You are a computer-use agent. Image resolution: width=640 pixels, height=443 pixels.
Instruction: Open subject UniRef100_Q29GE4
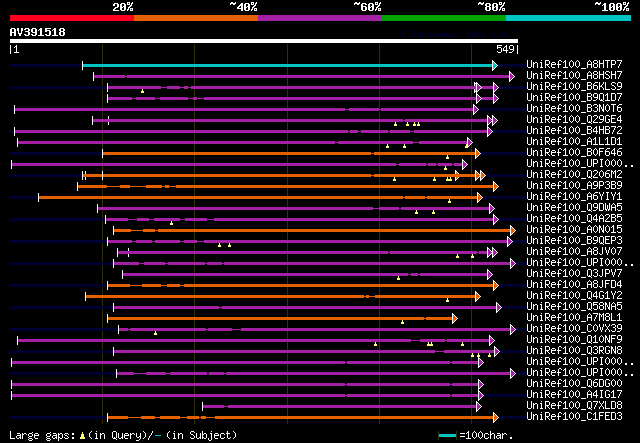574,120
